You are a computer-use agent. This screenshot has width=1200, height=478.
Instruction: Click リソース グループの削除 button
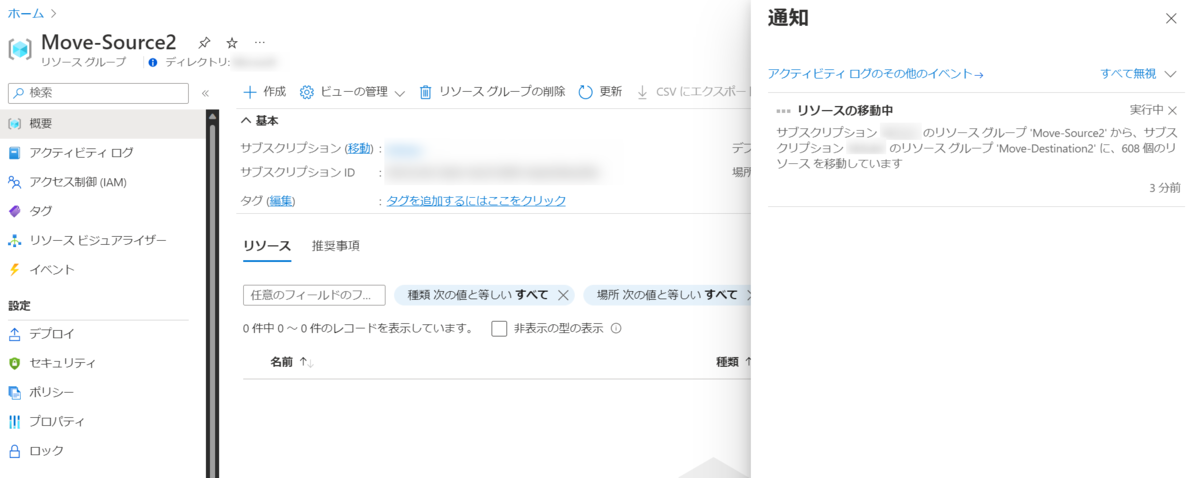tap(492, 92)
